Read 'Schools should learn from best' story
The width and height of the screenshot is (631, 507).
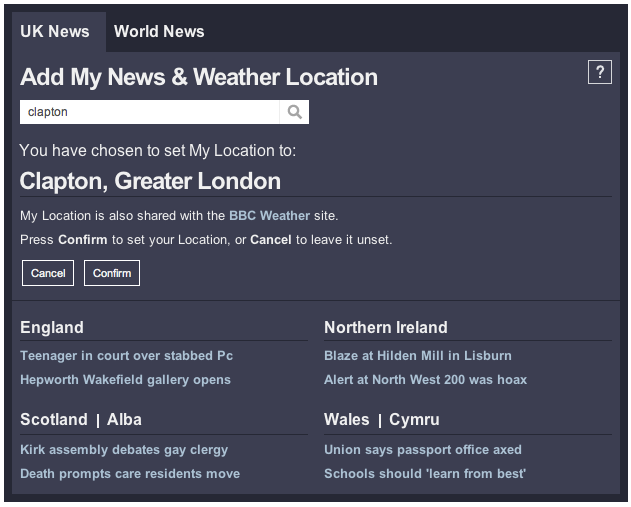click(x=425, y=474)
